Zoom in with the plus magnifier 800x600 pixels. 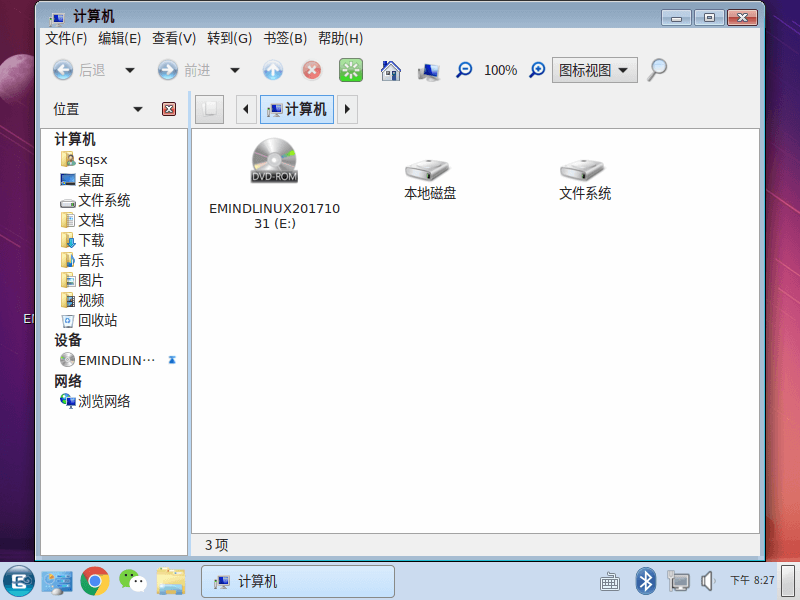537,69
